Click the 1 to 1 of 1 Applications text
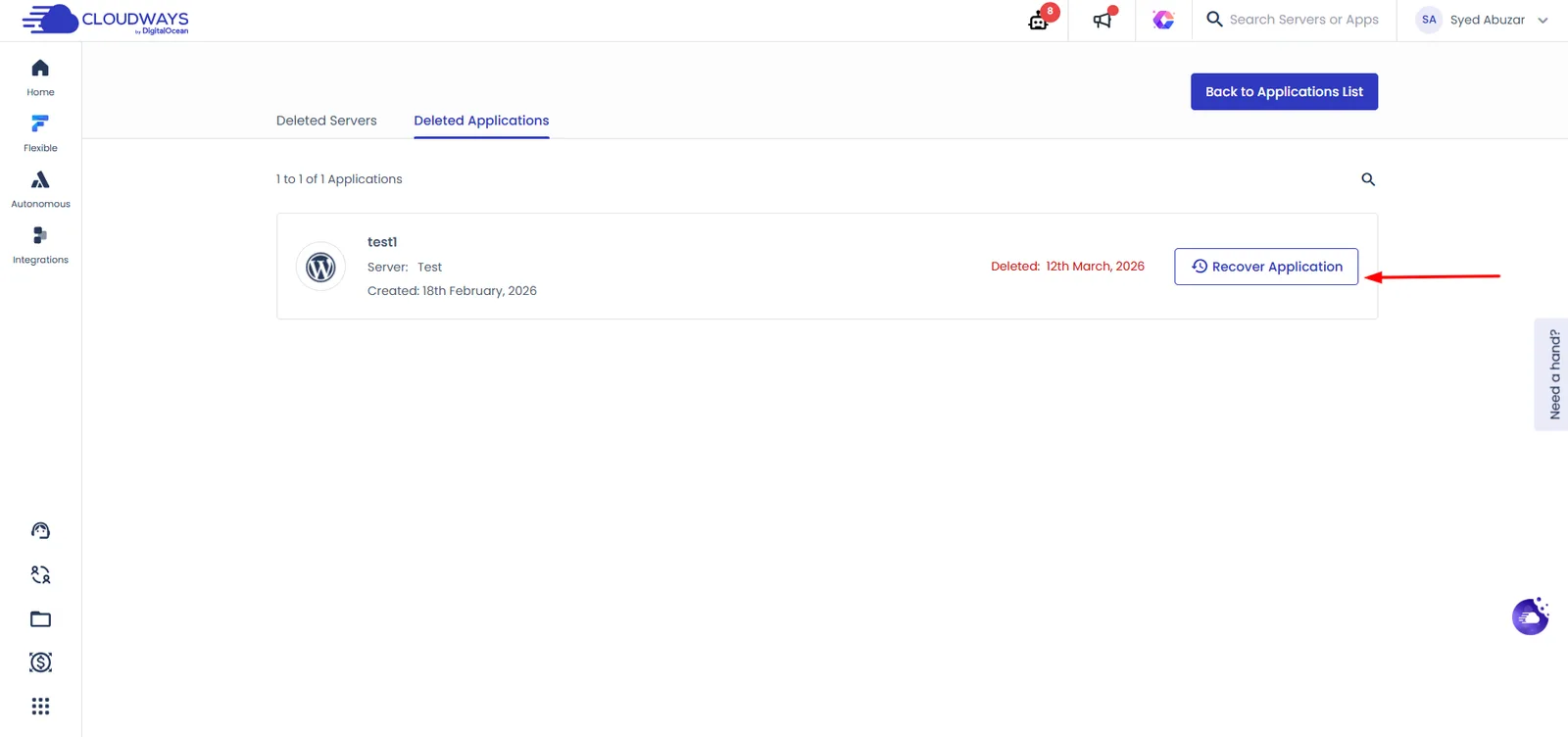Image resolution: width=1568 pixels, height=737 pixels. point(339,179)
